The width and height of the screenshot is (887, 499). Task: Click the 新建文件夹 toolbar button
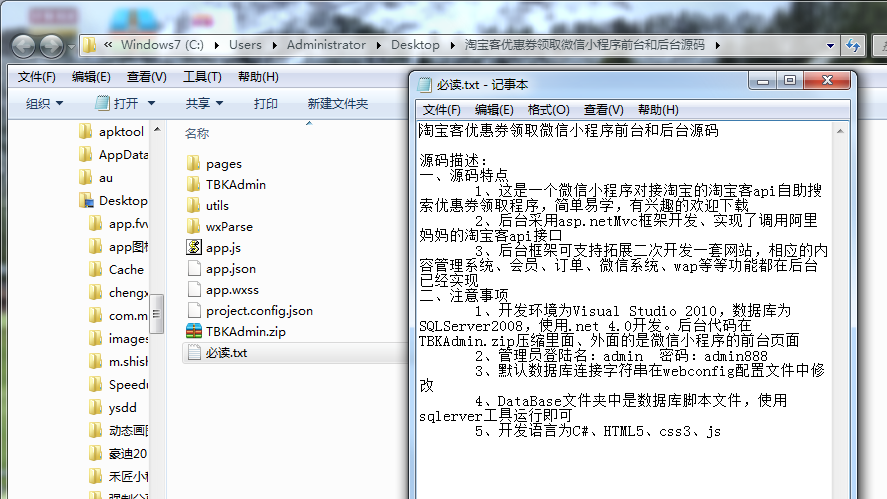[338, 104]
